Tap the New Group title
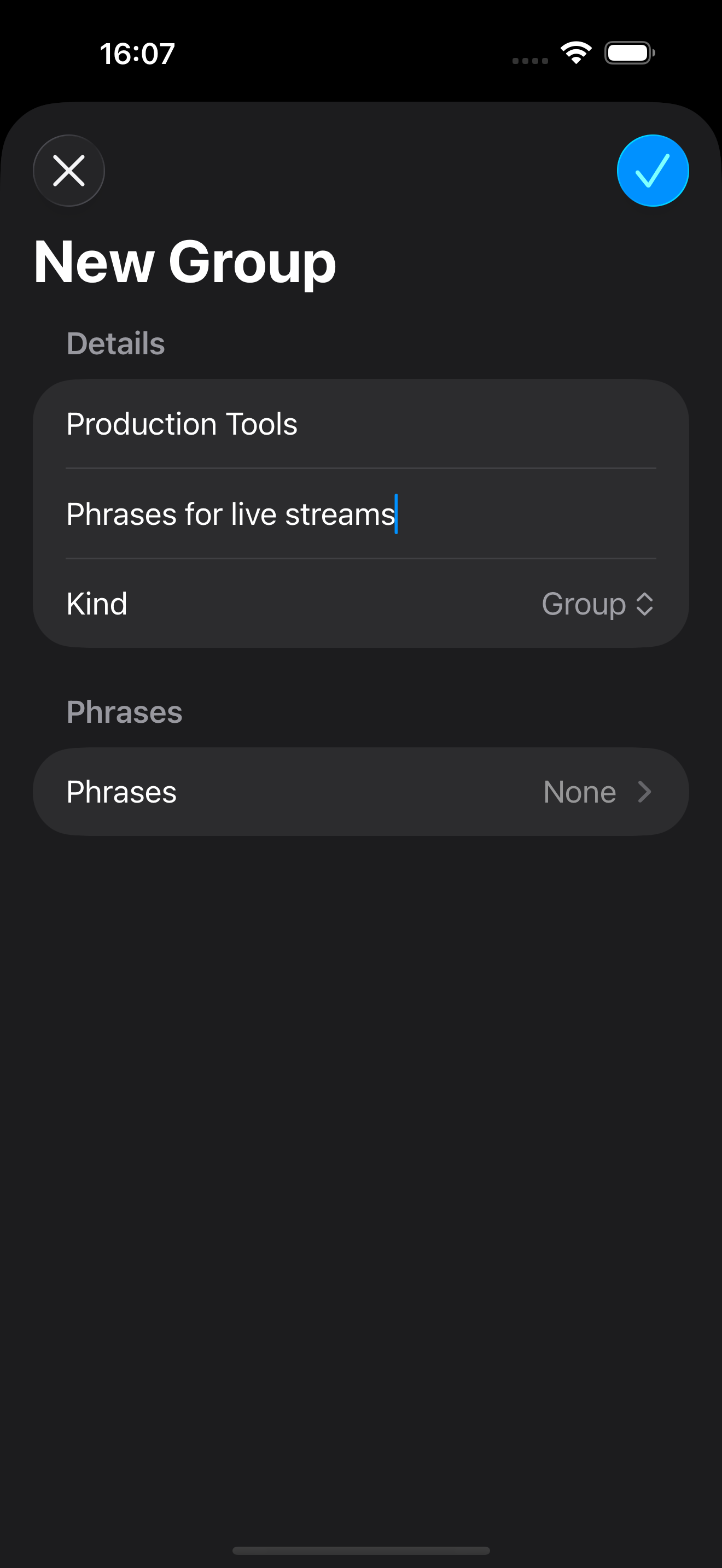The height and width of the screenshot is (1568, 722). point(184,262)
